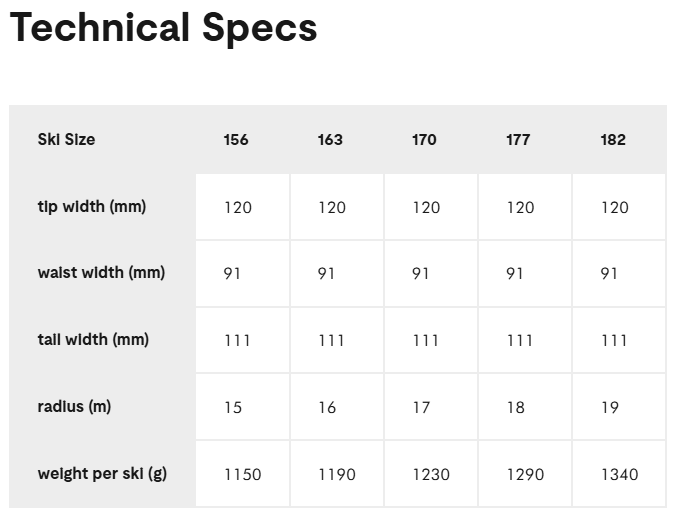Click the Ski Size header label
Image resolution: width=682 pixels, height=523 pixels.
pos(67,139)
